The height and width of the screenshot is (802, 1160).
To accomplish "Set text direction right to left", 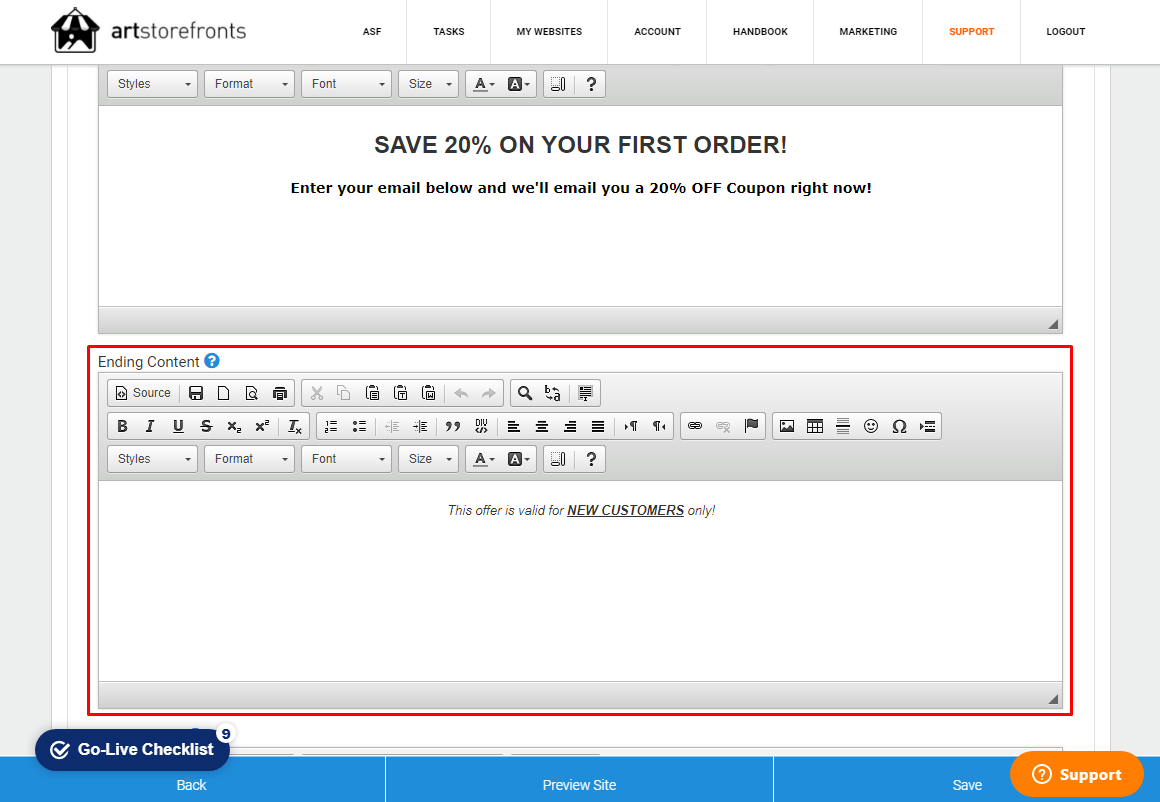I will pos(658,426).
